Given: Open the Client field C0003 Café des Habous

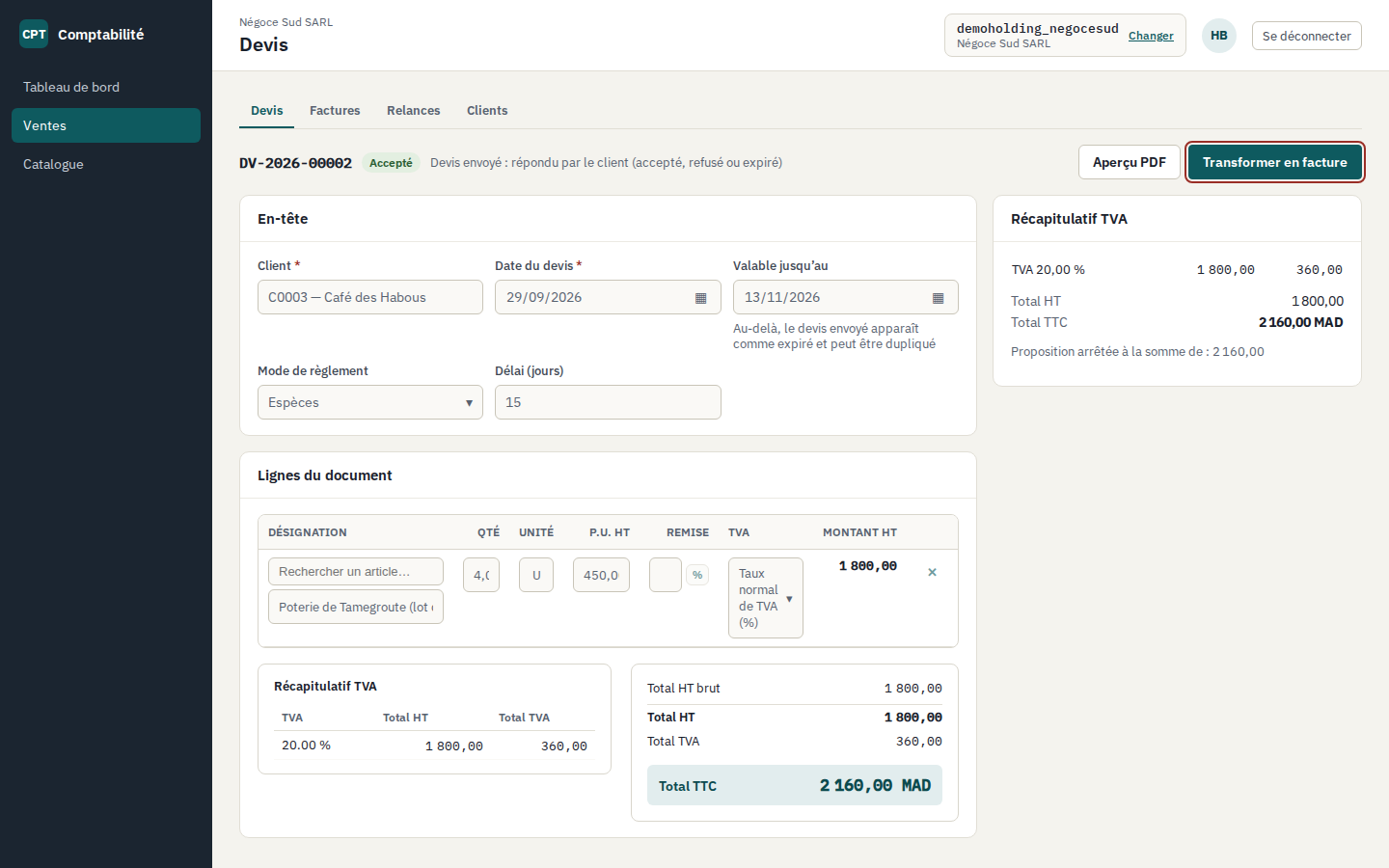Looking at the screenshot, I should (x=370, y=297).
